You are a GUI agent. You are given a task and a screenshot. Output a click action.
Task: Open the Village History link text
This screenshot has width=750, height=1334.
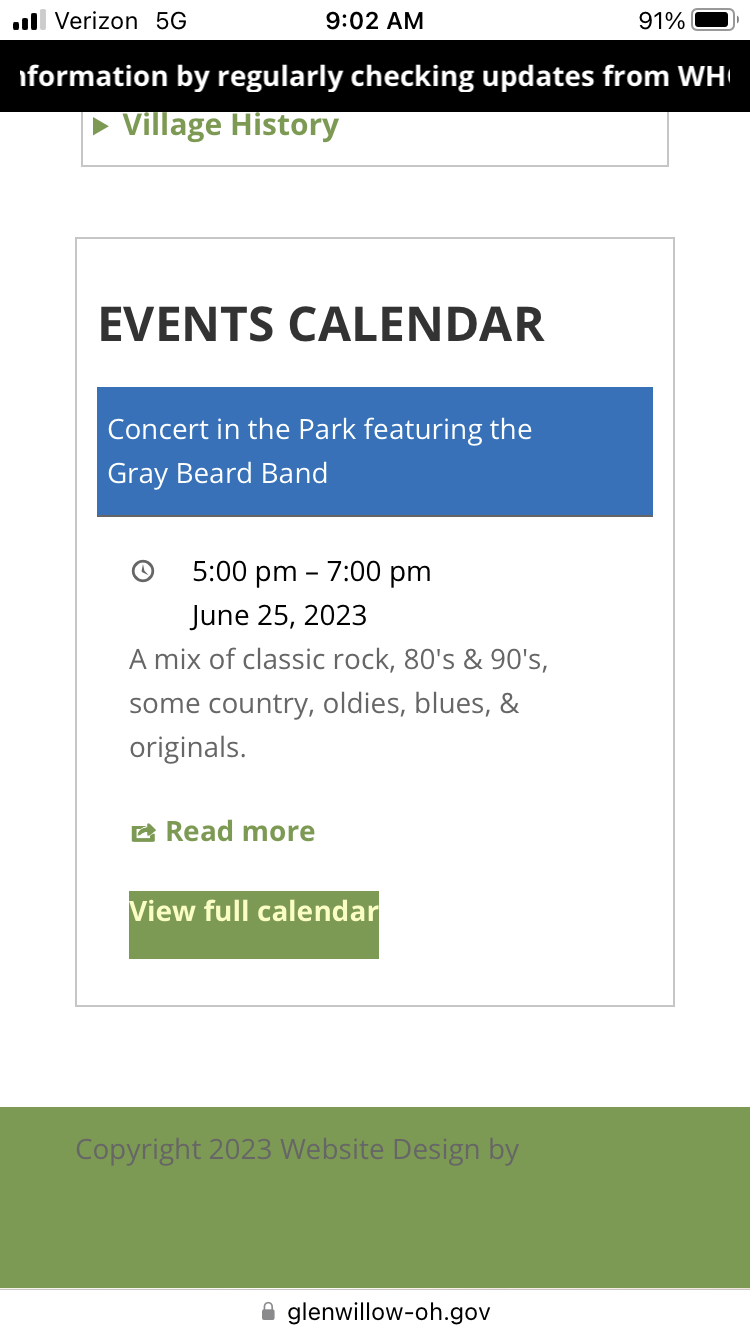230,125
